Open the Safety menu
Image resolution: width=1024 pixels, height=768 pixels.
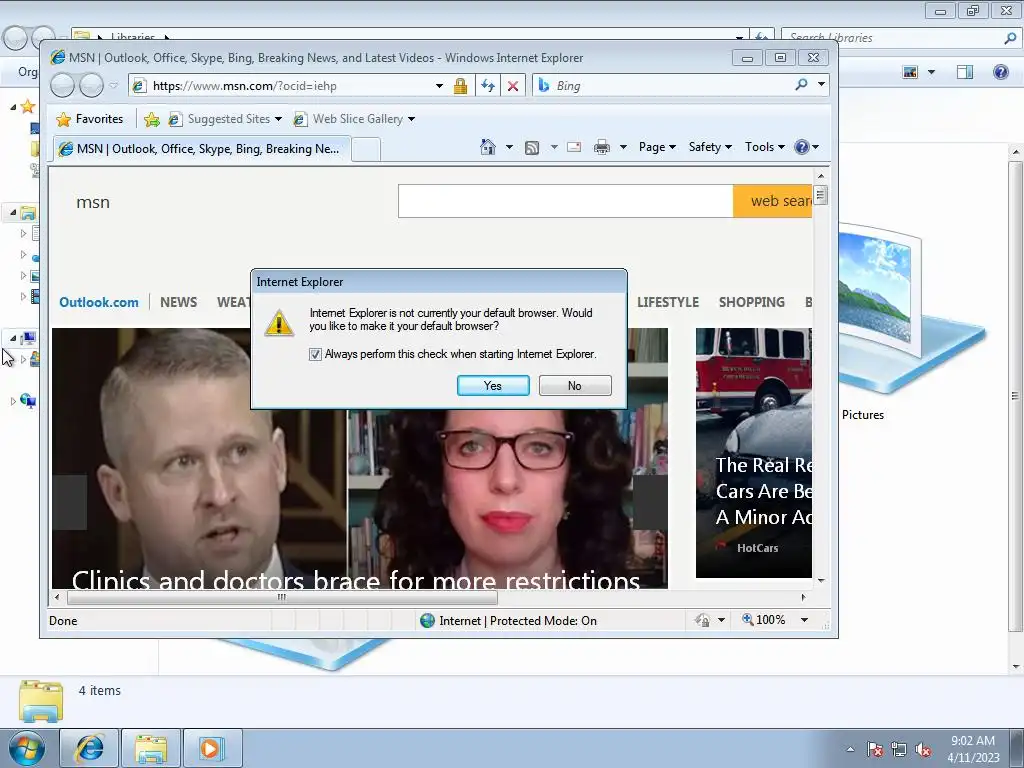(710, 147)
